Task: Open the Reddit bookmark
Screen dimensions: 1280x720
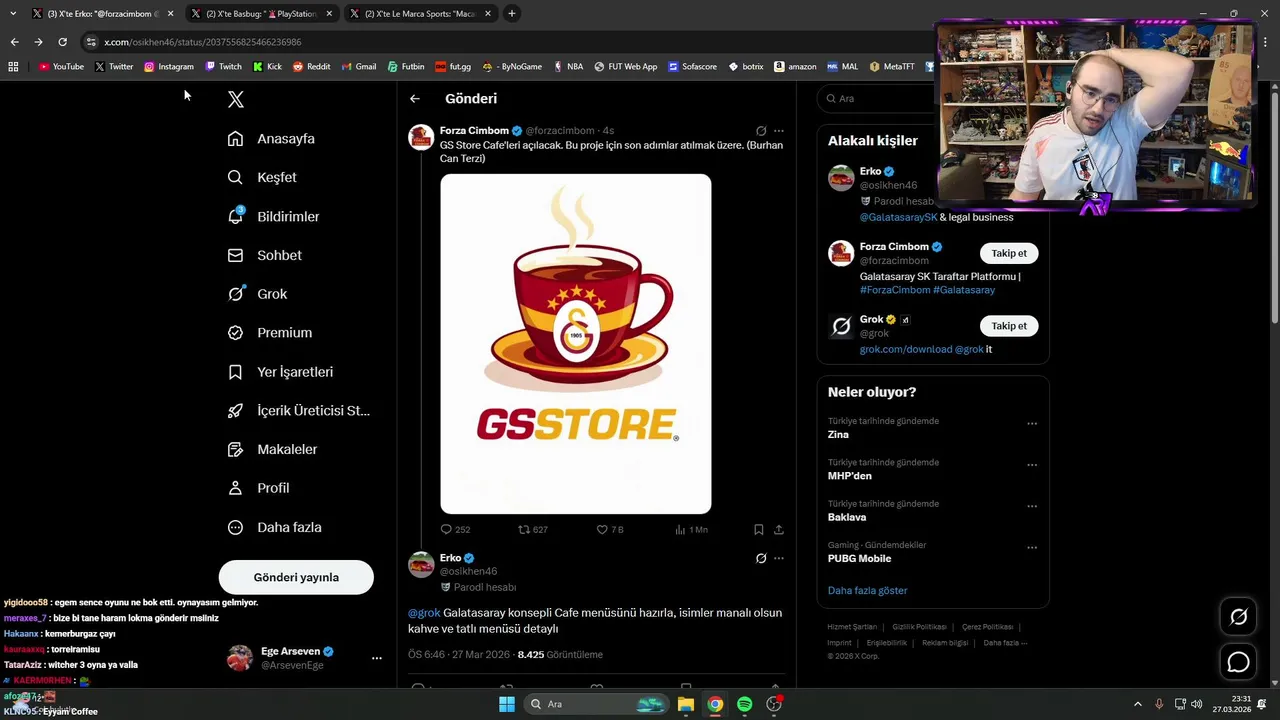Action: [x=311, y=66]
